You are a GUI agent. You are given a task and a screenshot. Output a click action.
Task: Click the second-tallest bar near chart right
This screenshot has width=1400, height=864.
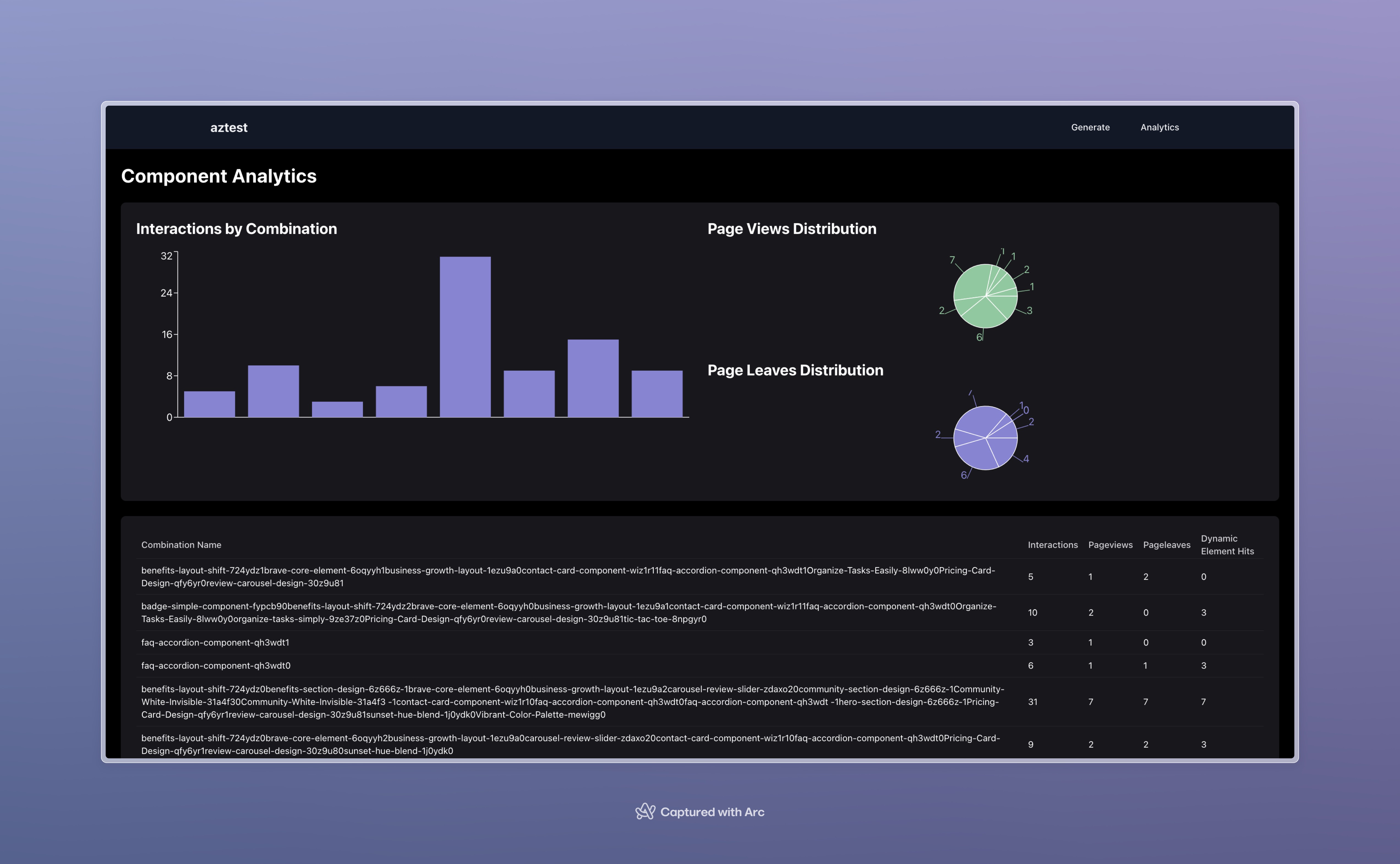[593, 378]
